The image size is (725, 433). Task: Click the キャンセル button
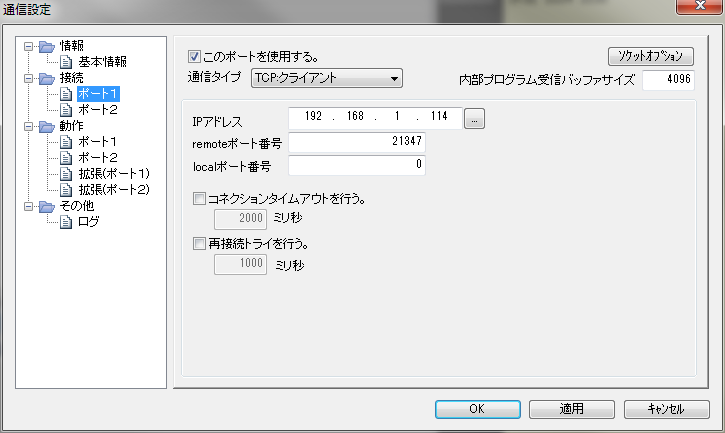click(666, 409)
